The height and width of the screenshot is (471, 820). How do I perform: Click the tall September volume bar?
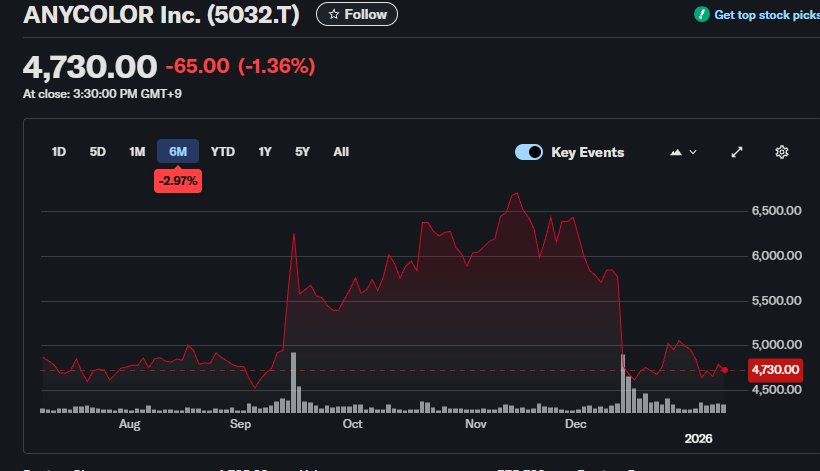pyautogui.click(x=293, y=383)
